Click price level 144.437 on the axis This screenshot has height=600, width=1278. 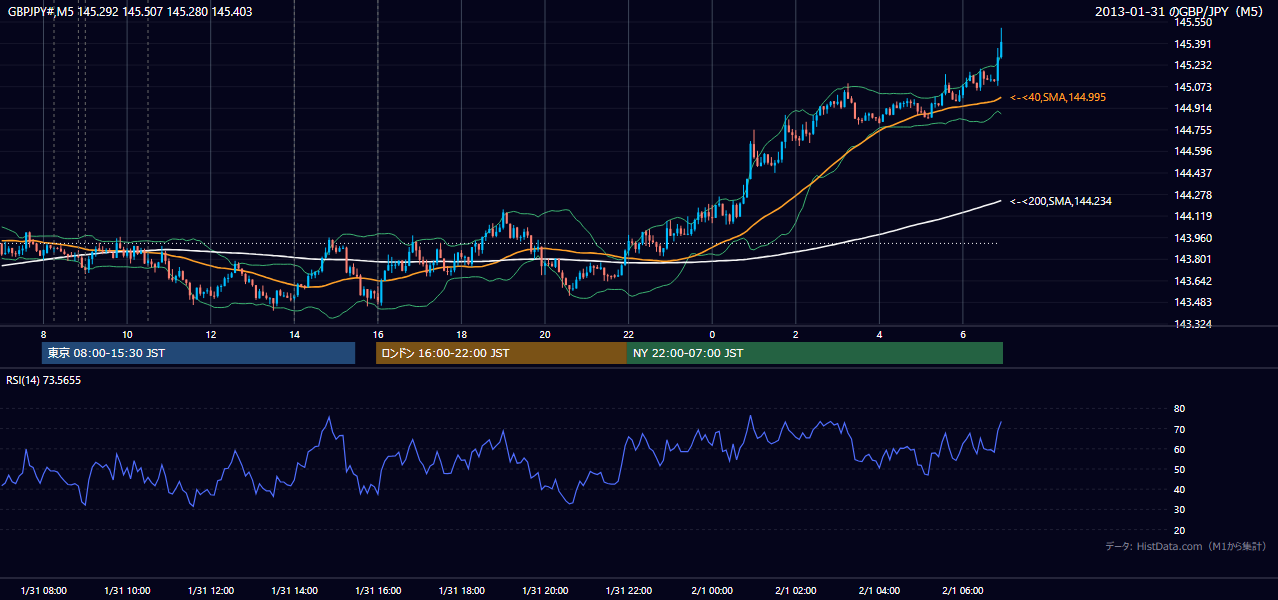click(1194, 173)
